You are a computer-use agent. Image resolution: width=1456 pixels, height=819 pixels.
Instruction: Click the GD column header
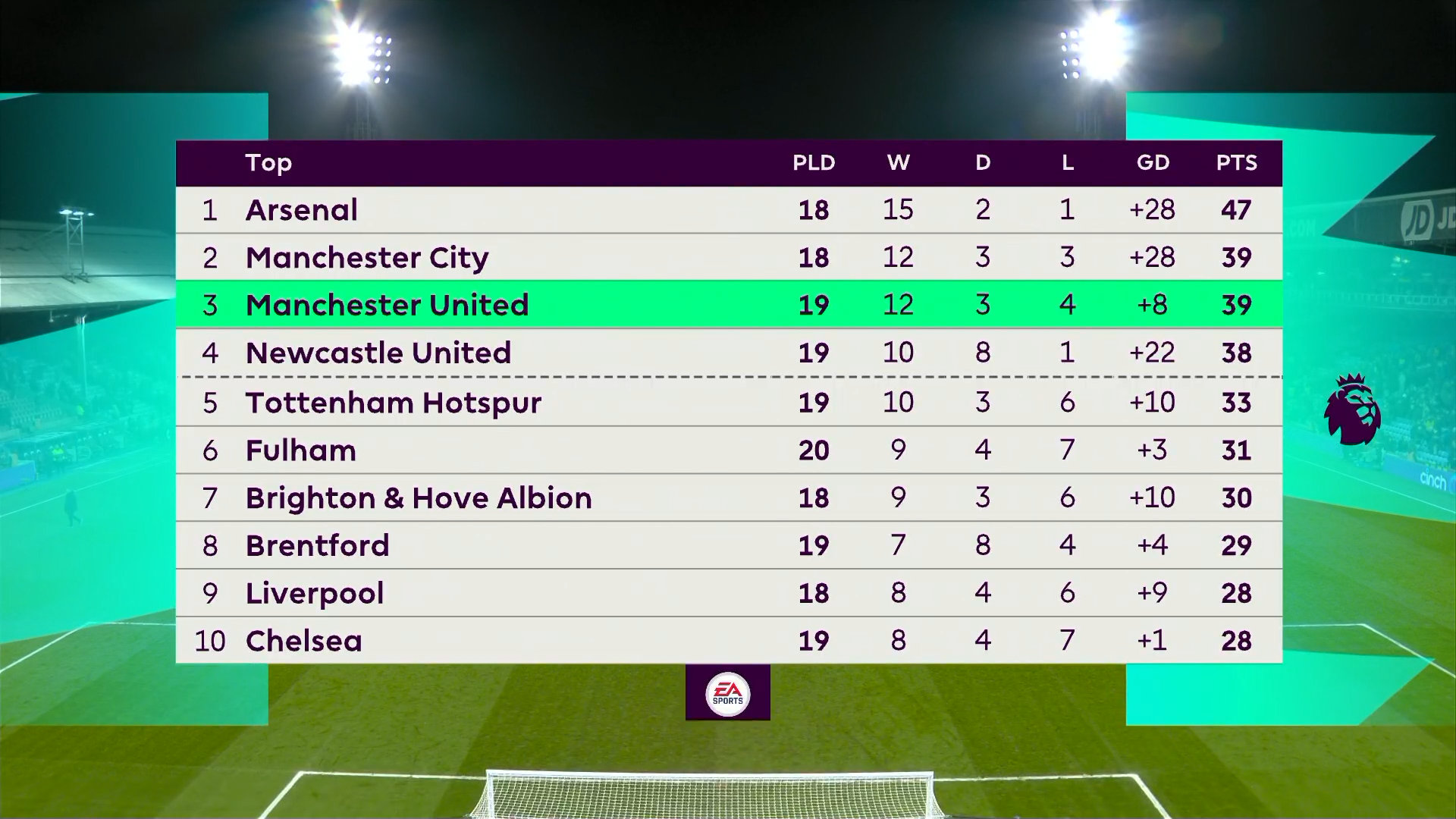pyautogui.click(x=1153, y=163)
